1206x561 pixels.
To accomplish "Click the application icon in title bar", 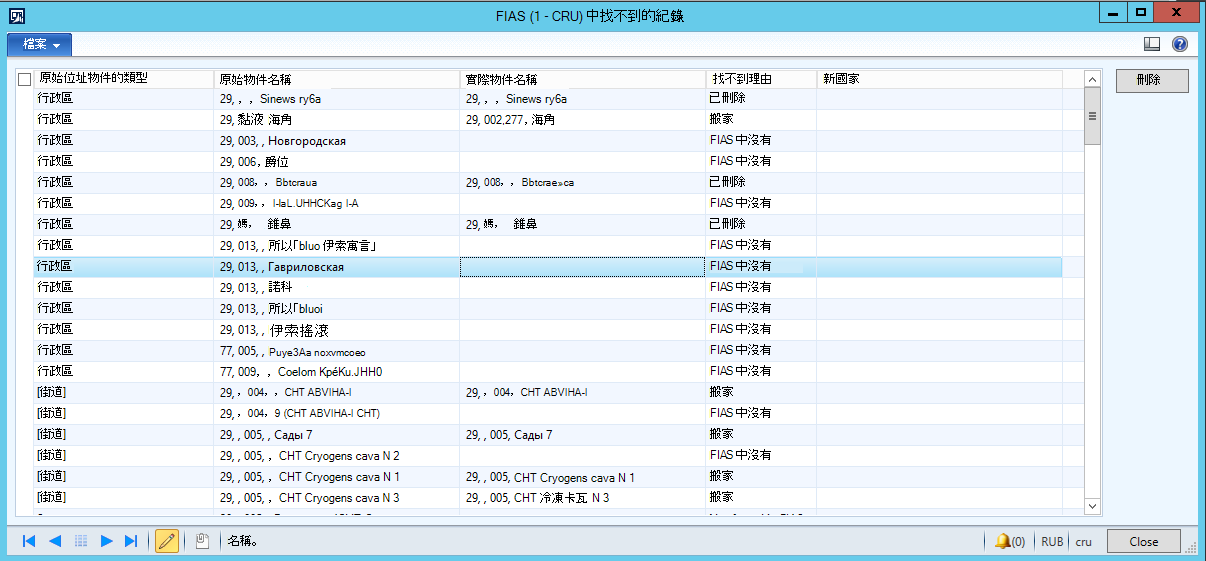I will tap(16, 14).
